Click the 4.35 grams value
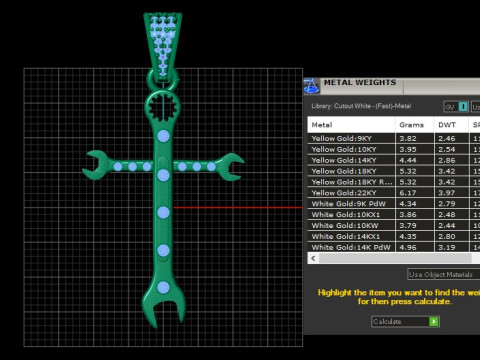 408,237
